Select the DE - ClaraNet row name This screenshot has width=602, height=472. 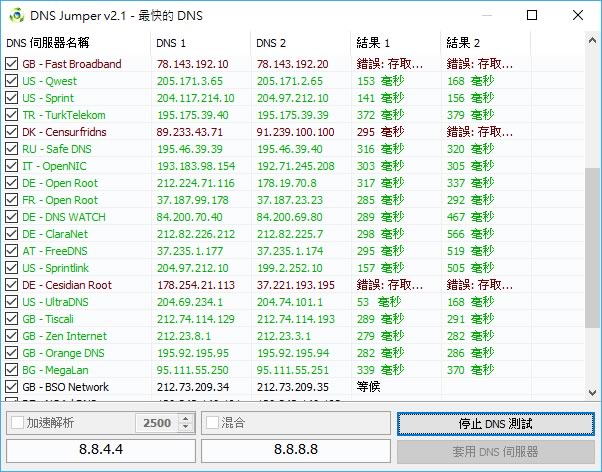click(55, 234)
